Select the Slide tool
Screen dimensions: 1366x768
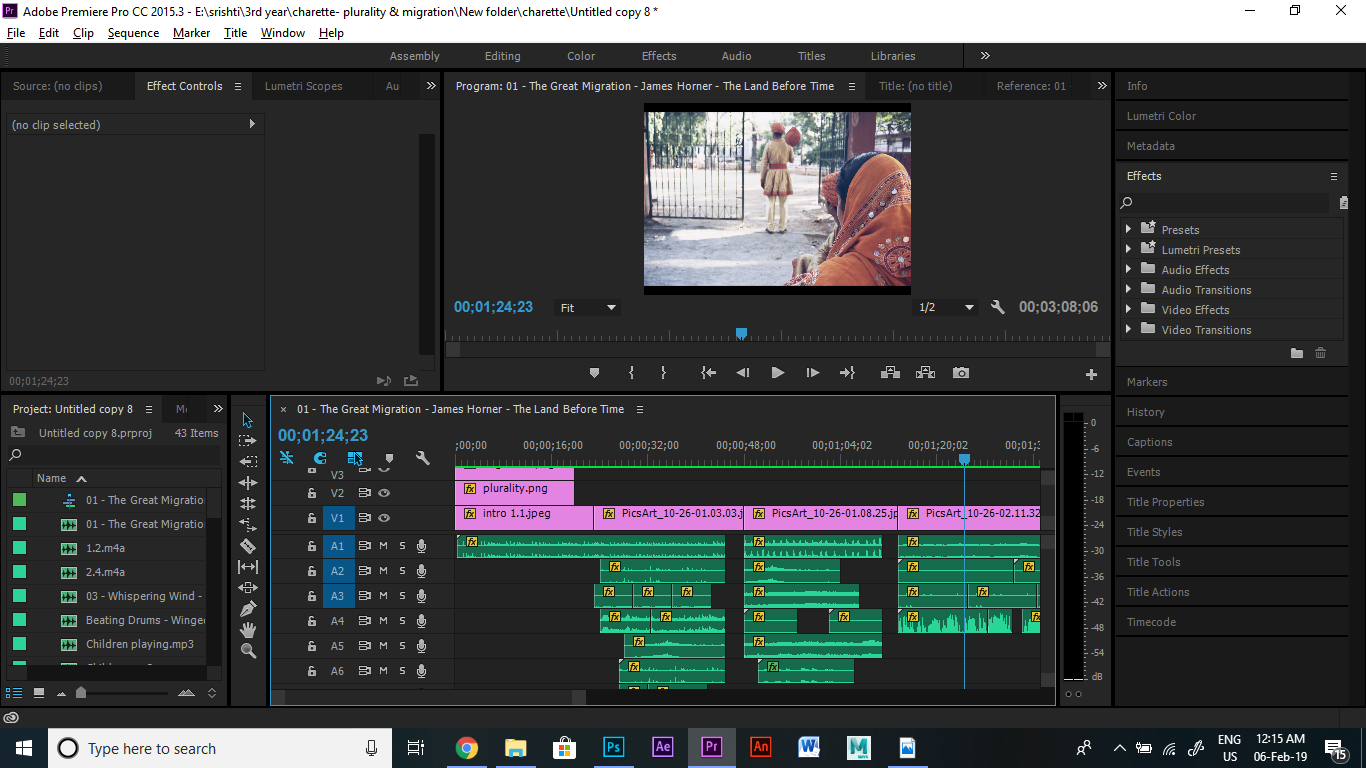click(x=248, y=587)
